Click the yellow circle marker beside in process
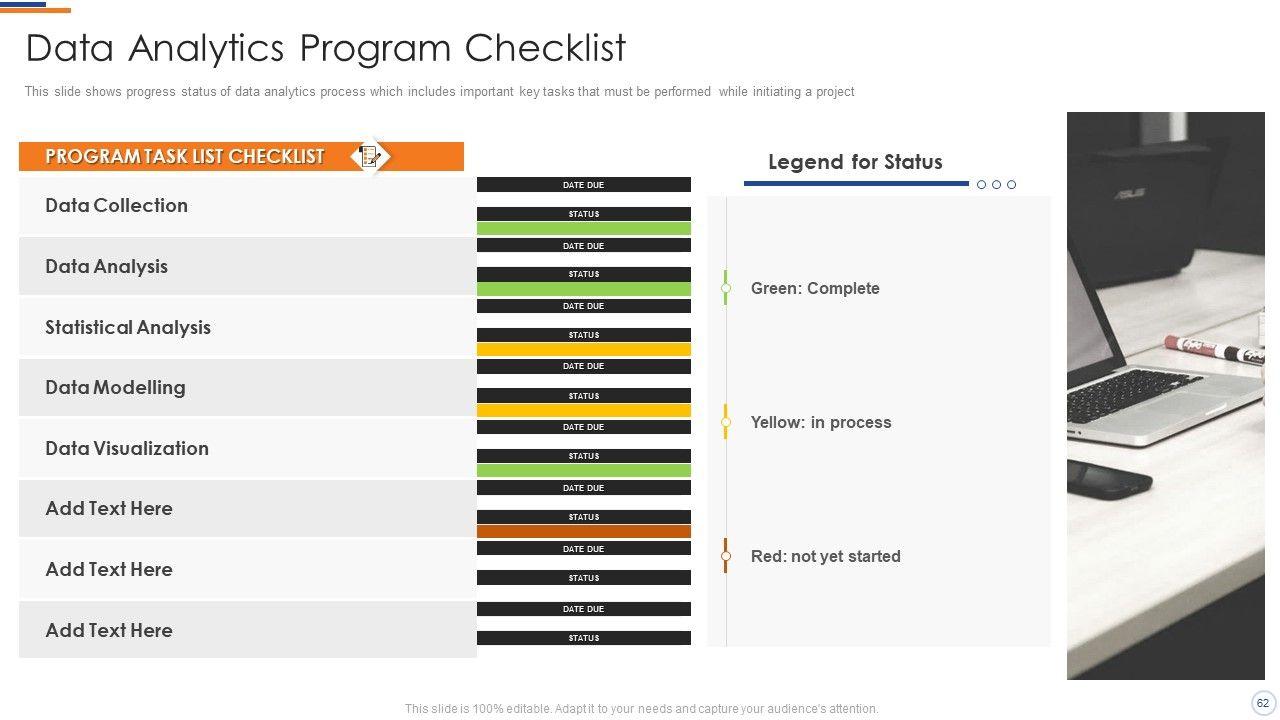The image size is (1280, 720). tap(726, 422)
